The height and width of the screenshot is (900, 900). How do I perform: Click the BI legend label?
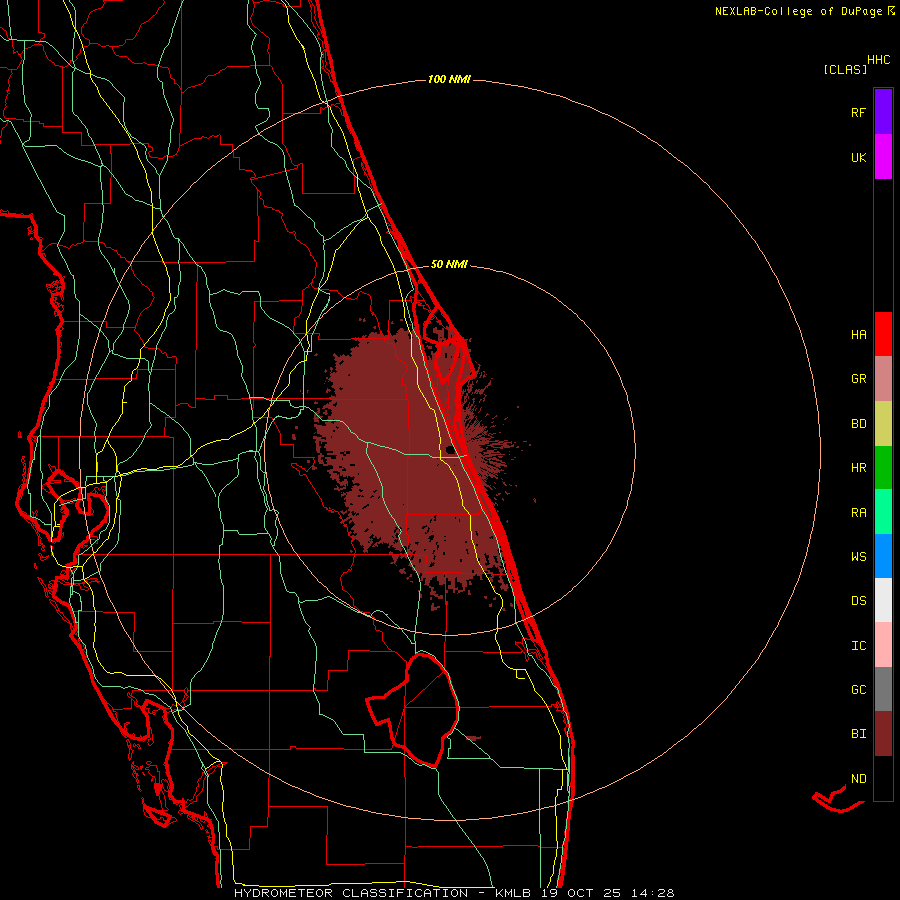coord(859,734)
